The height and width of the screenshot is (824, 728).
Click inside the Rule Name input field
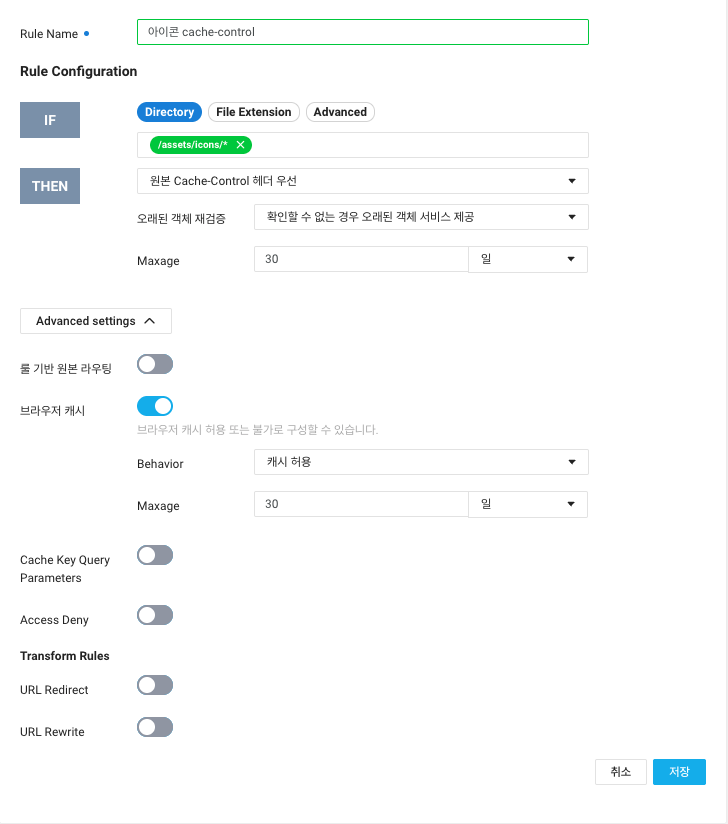point(362,31)
